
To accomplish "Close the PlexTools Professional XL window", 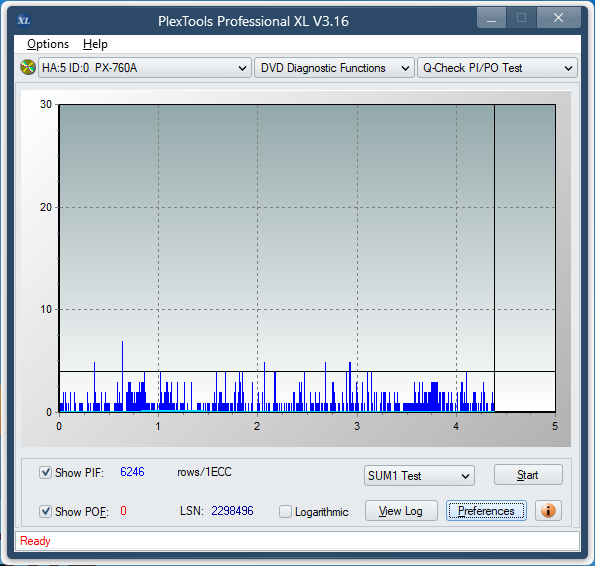I will pos(558,18).
